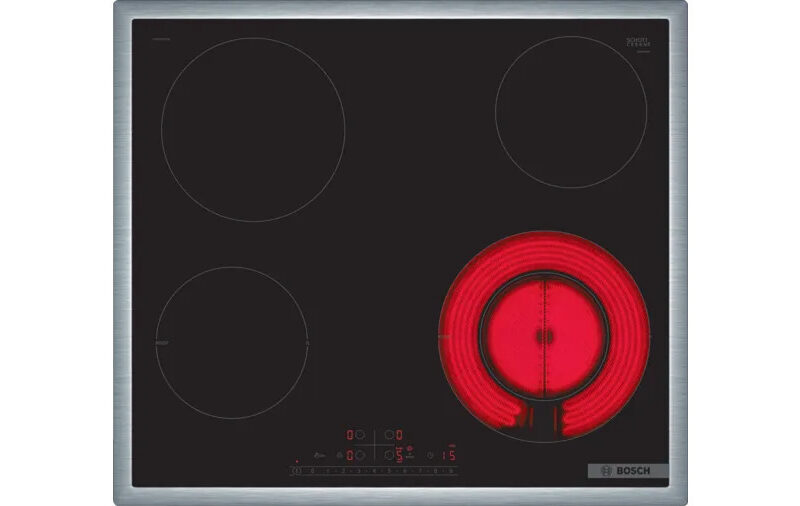Tap the main power on/off symbol
The height and width of the screenshot is (506, 800).
coord(296,470)
